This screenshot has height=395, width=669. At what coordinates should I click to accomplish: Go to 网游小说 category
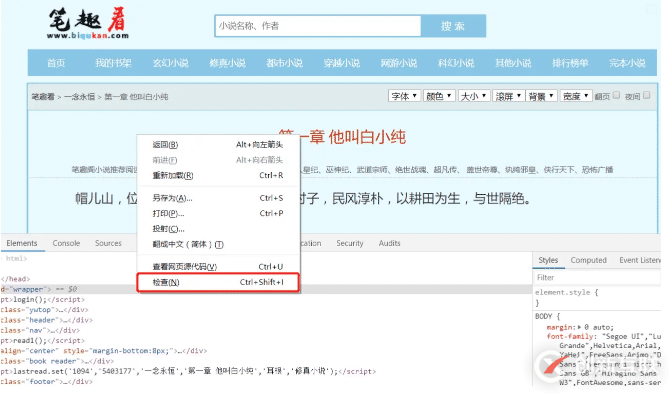click(x=399, y=63)
